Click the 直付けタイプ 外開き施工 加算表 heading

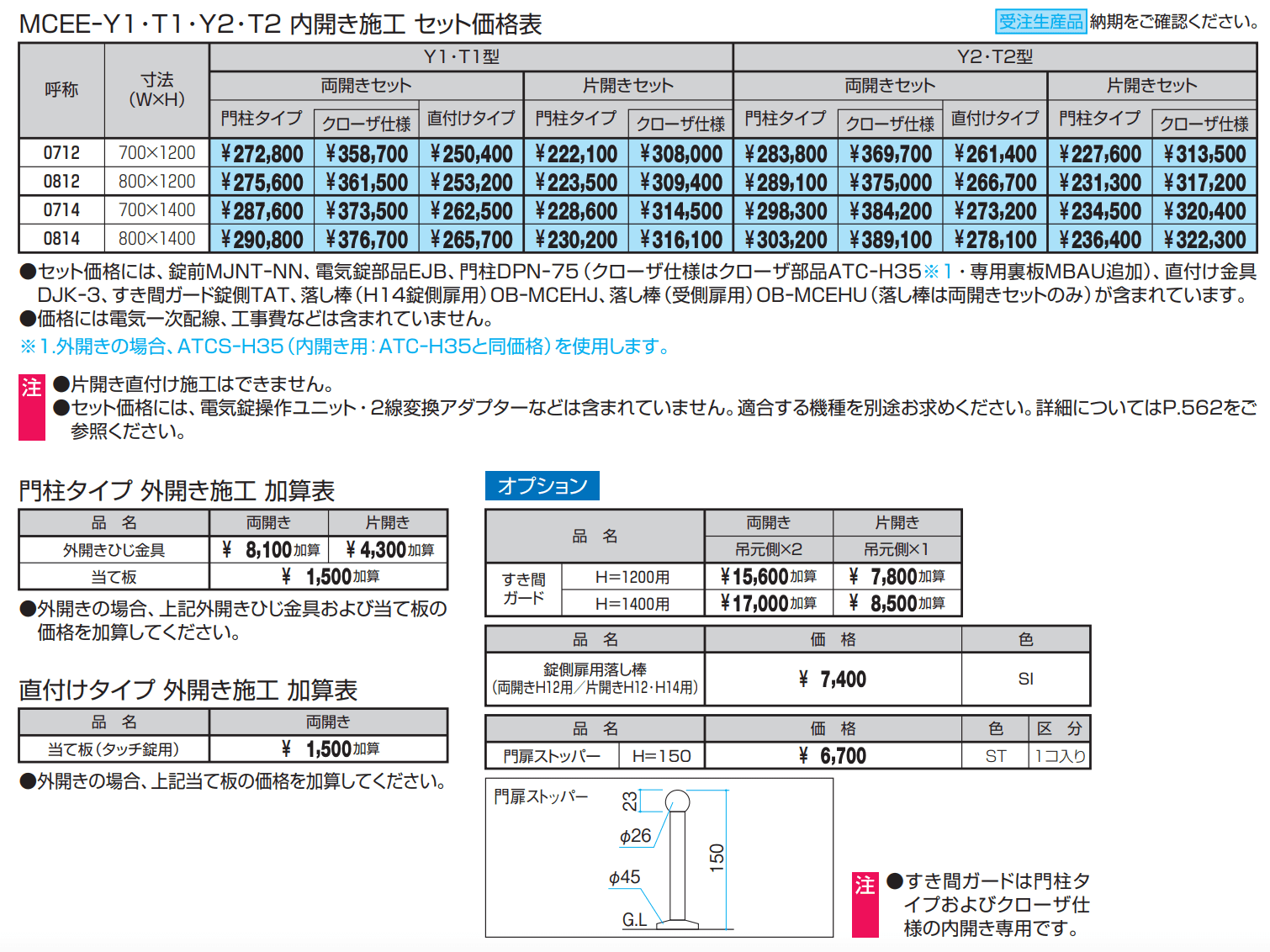click(188, 690)
